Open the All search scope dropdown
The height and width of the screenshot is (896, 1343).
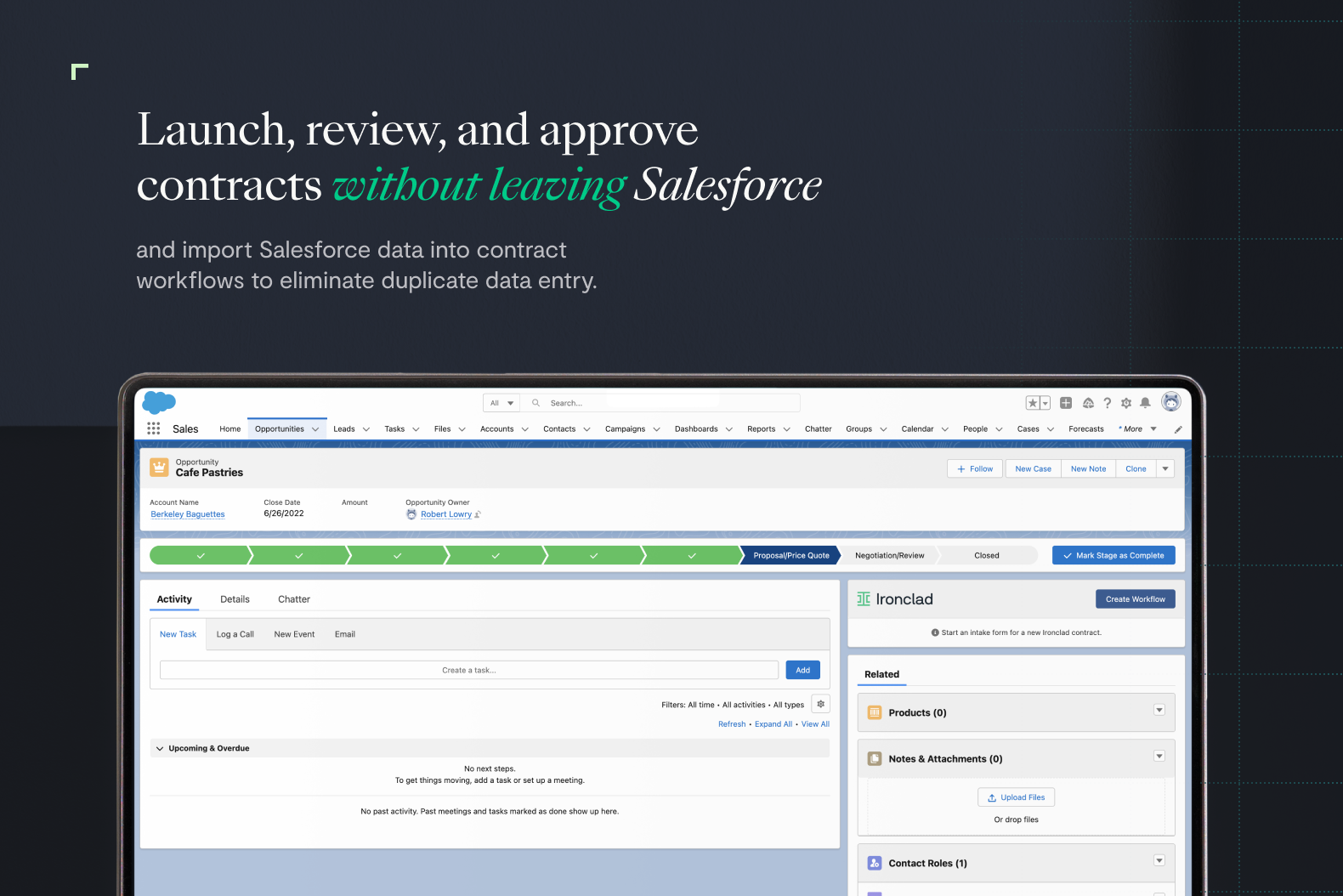click(x=501, y=403)
